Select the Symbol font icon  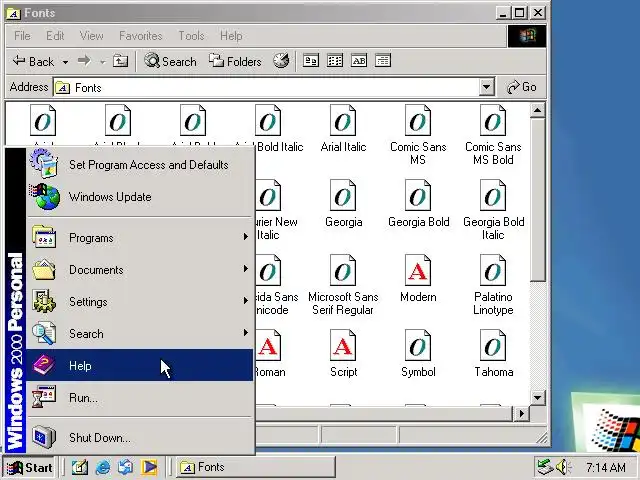point(418,346)
